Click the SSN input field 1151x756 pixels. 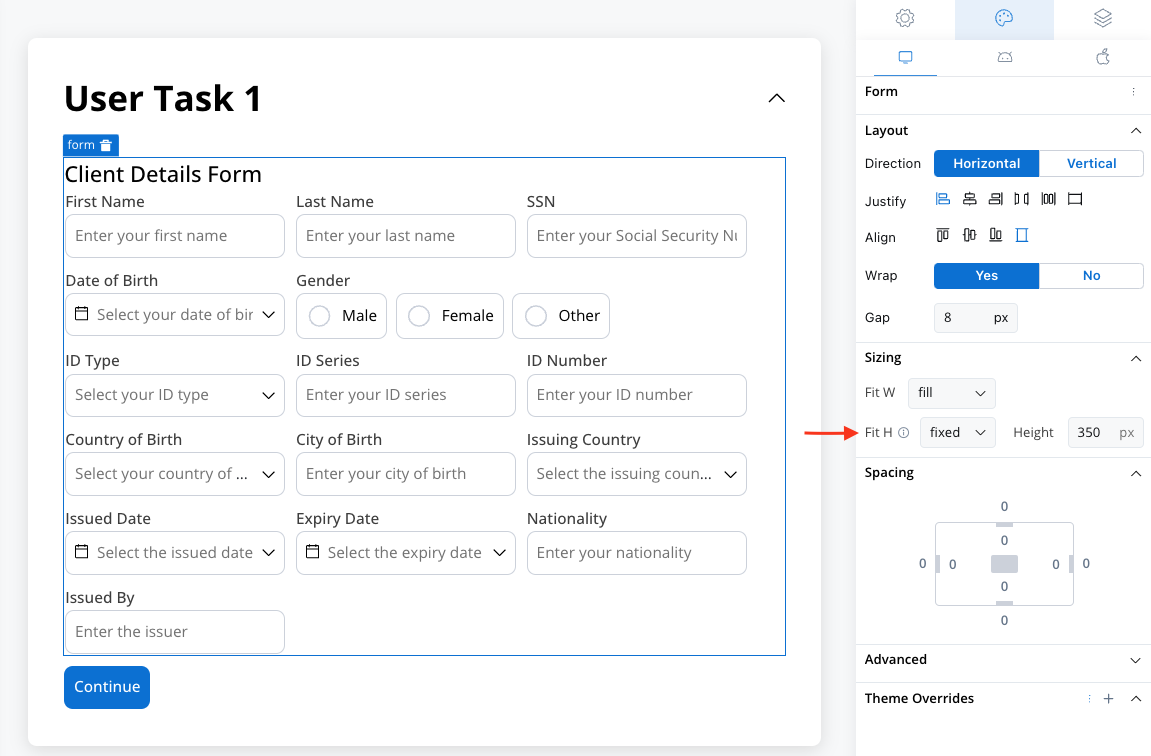[636, 236]
